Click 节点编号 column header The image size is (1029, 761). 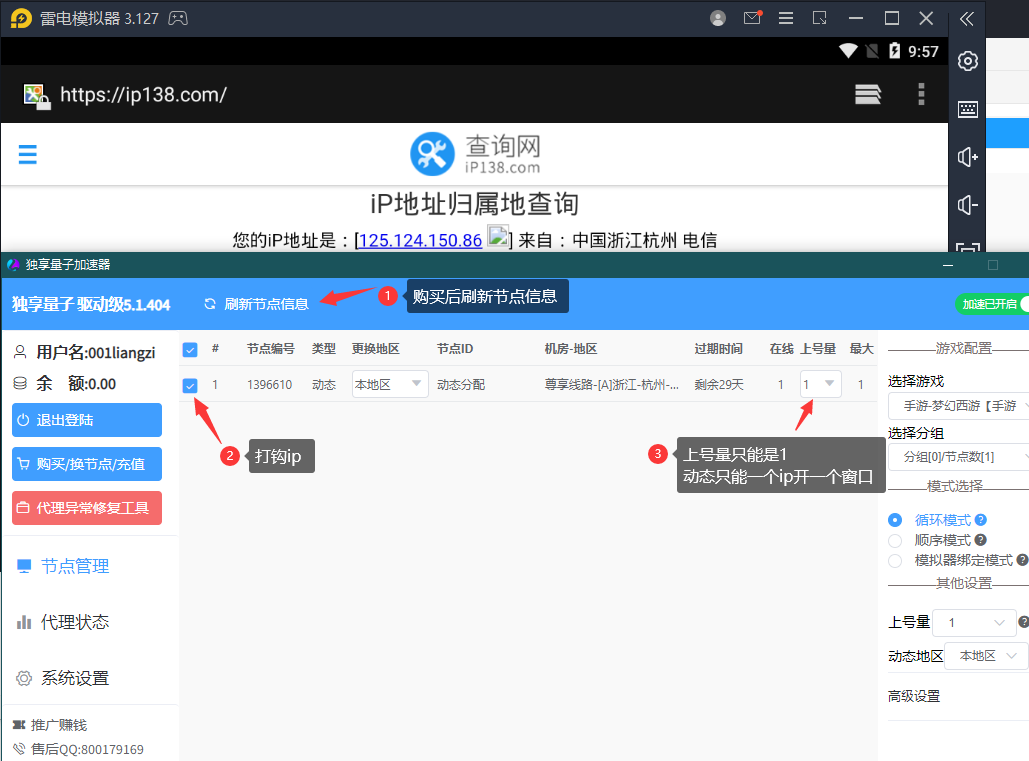270,349
